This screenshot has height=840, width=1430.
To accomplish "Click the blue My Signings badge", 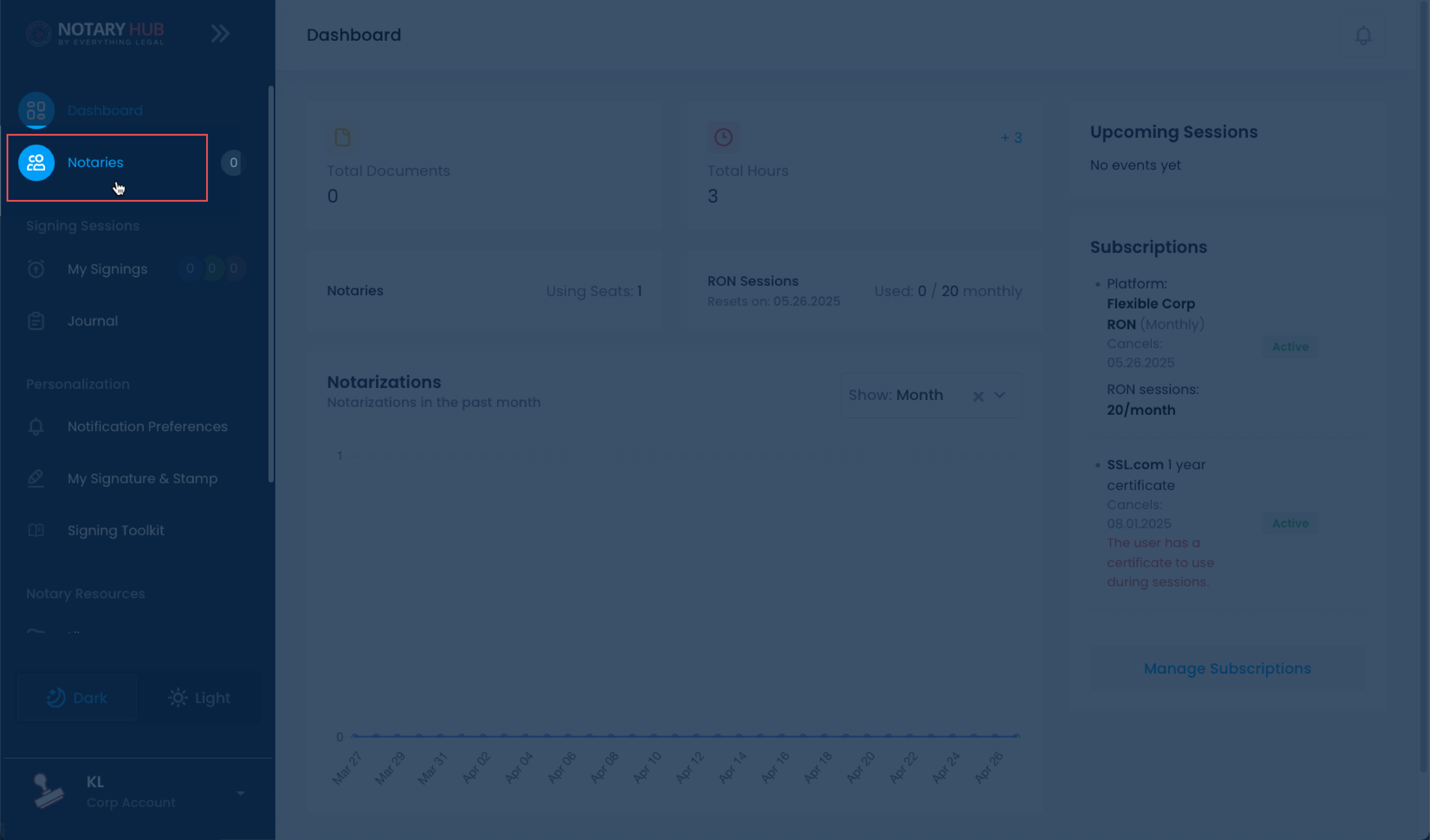I will 190,269.
